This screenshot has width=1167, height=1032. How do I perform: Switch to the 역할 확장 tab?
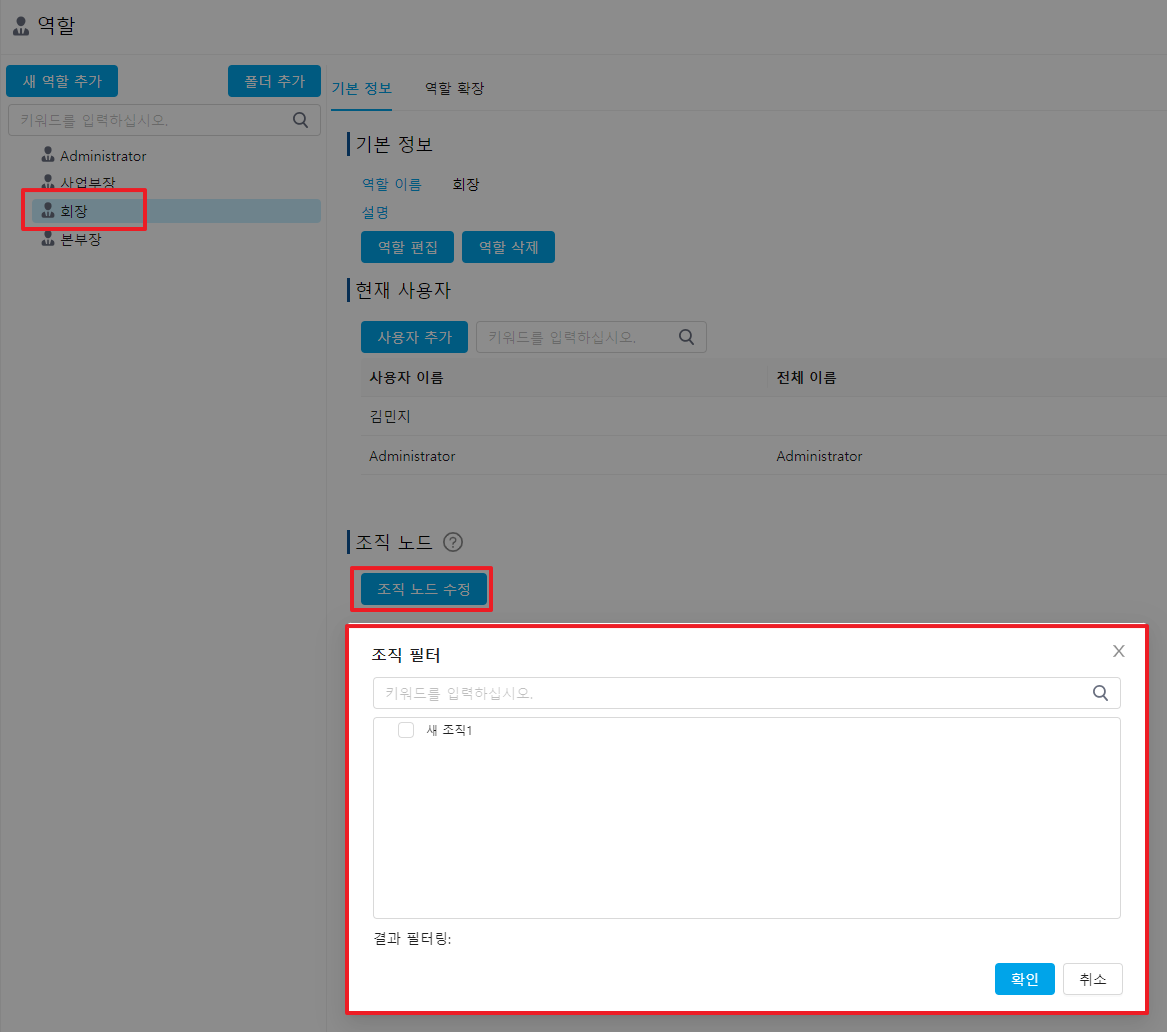coord(454,88)
